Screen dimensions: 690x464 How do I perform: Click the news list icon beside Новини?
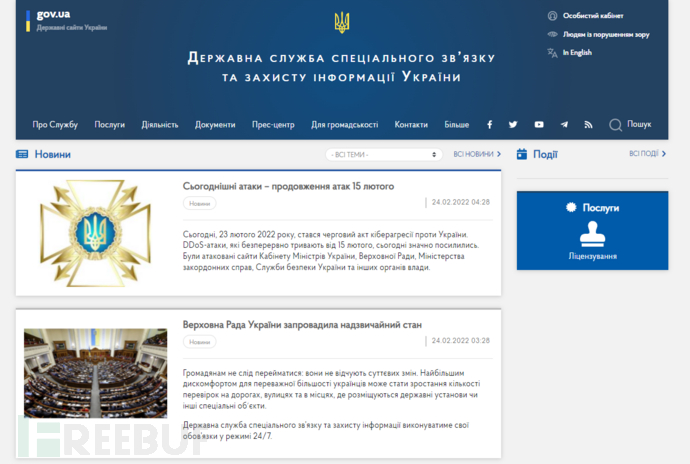pyautogui.click(x=22, y=154)
